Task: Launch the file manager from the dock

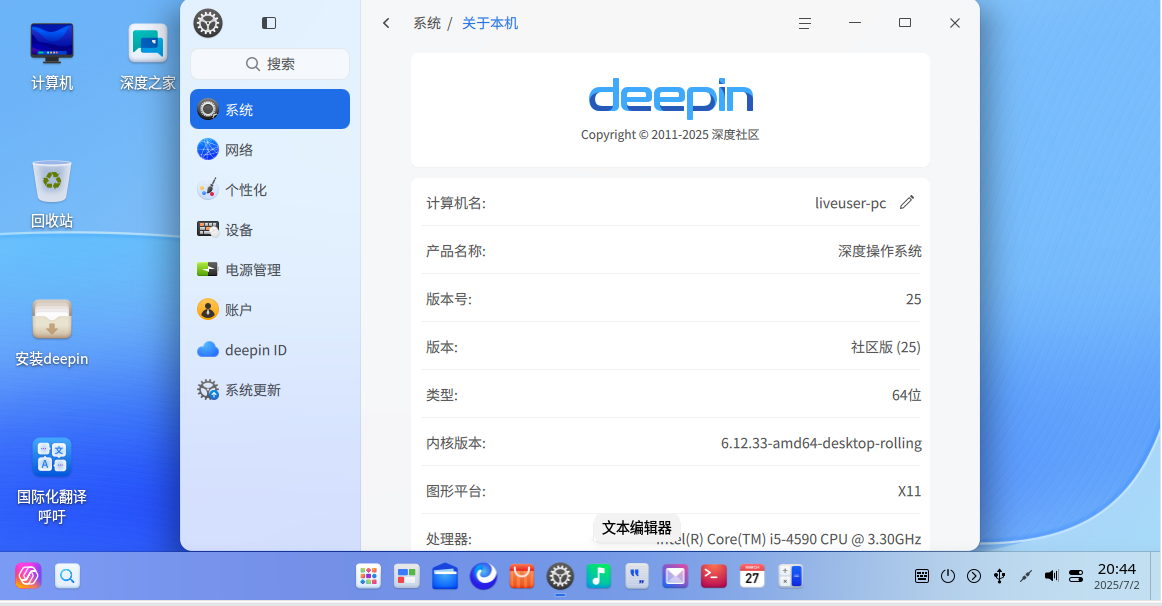Action: point(445,576)
